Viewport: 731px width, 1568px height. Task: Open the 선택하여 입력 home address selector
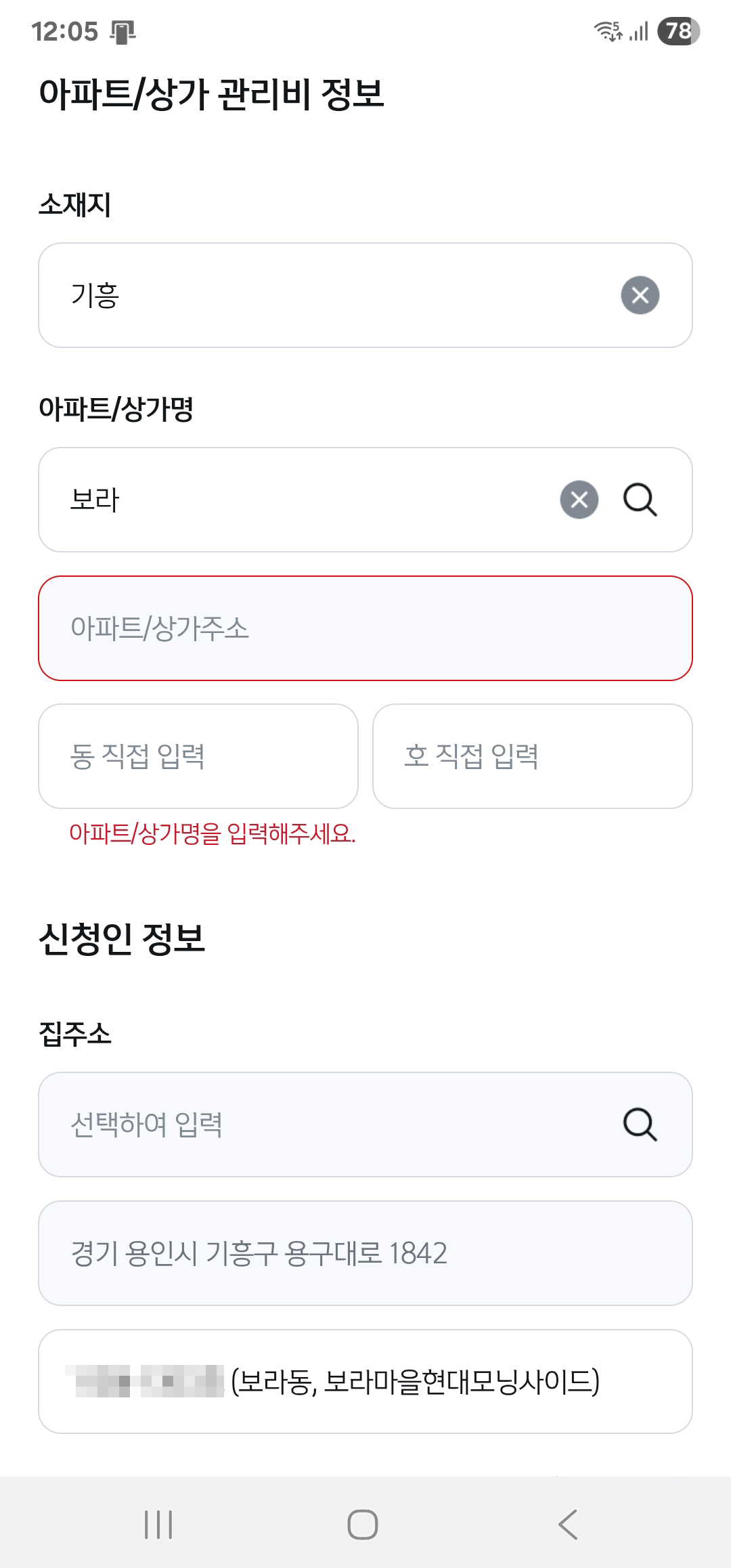(325, 1125)
